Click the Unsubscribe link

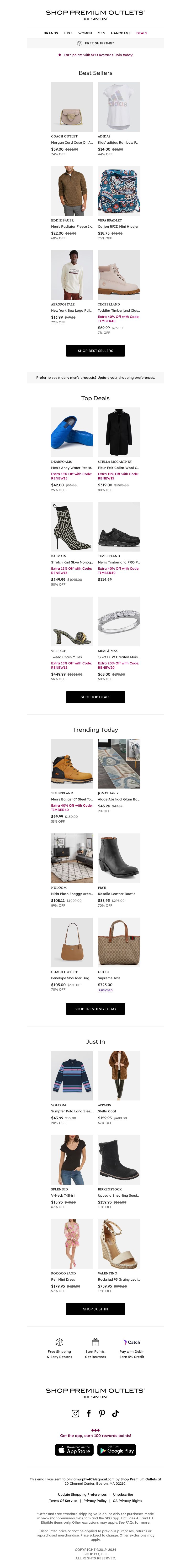tap(123, 1494)
